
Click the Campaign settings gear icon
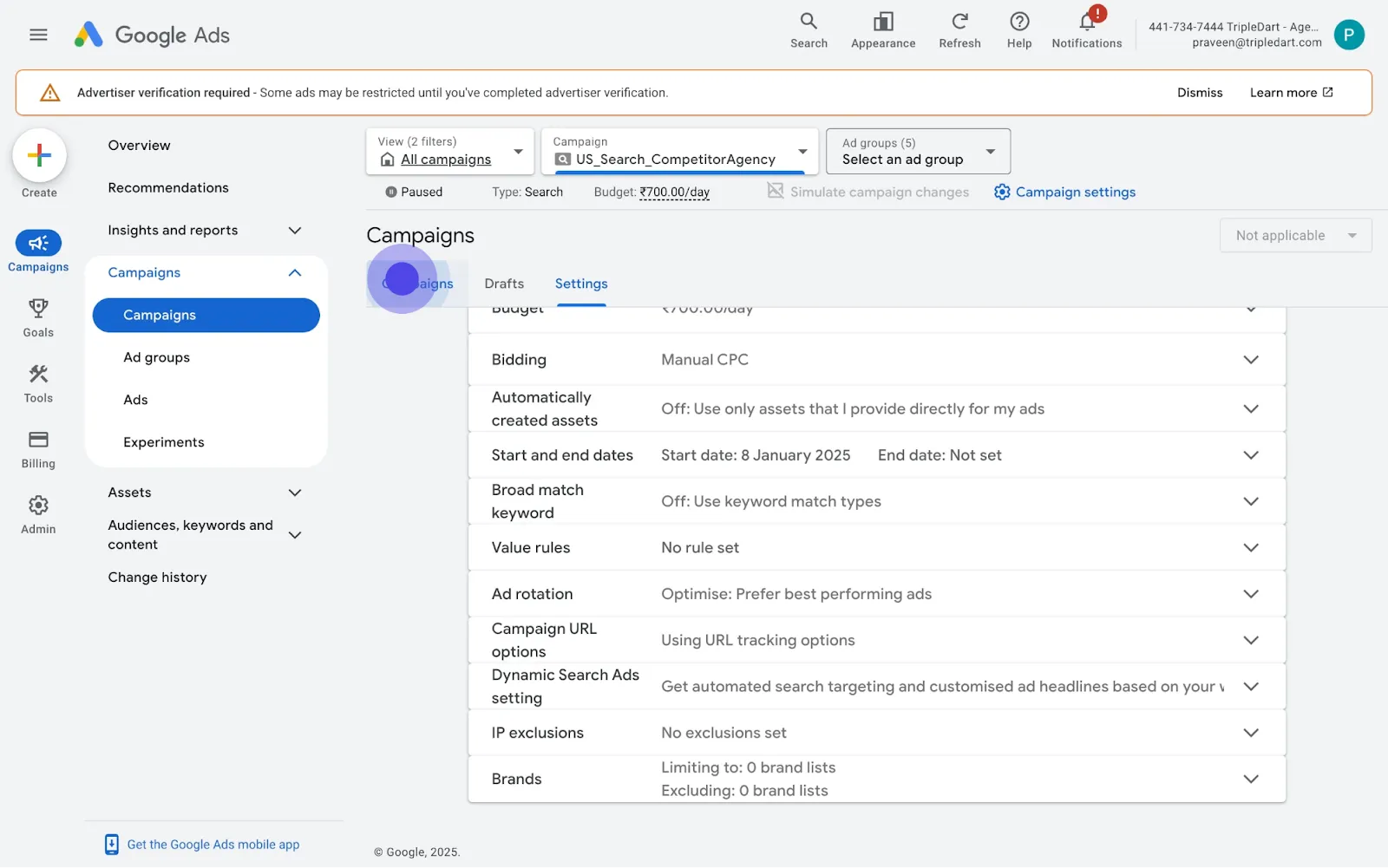(x=1002, y=192)
